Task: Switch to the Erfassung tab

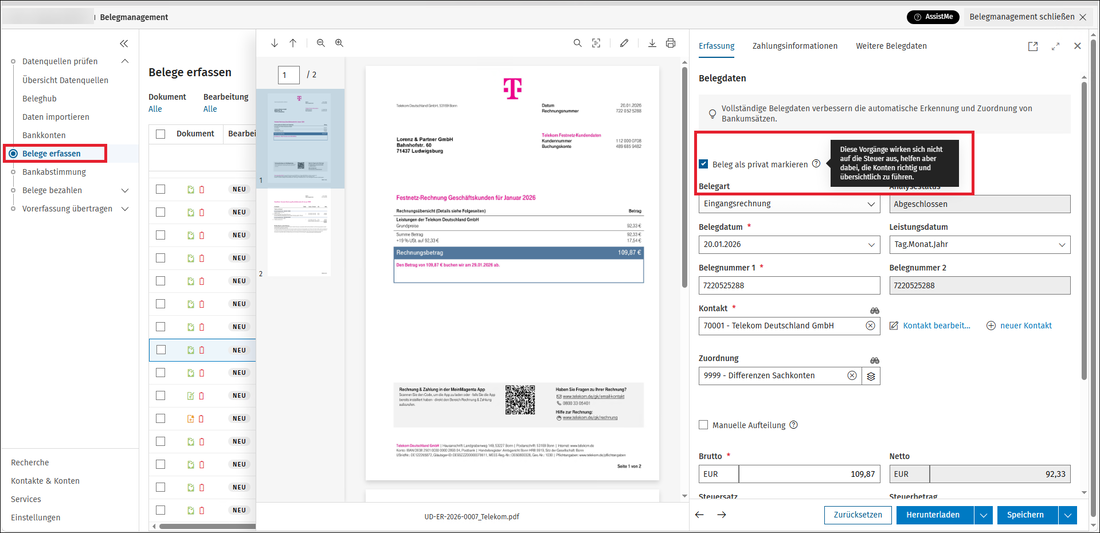Action: (716, 46)
